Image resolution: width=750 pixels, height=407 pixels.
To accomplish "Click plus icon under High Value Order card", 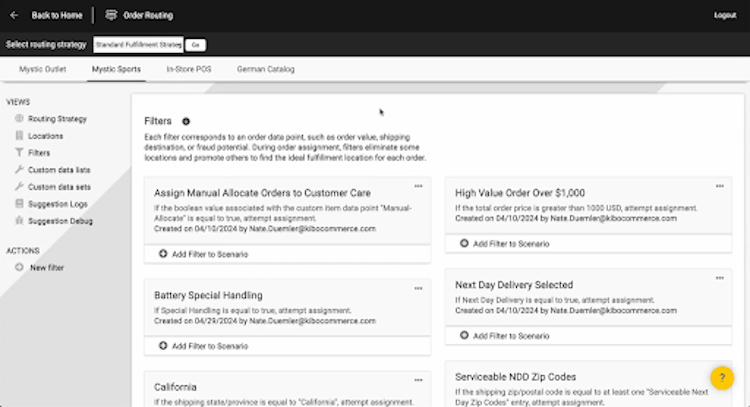I will tap(464, 243).
